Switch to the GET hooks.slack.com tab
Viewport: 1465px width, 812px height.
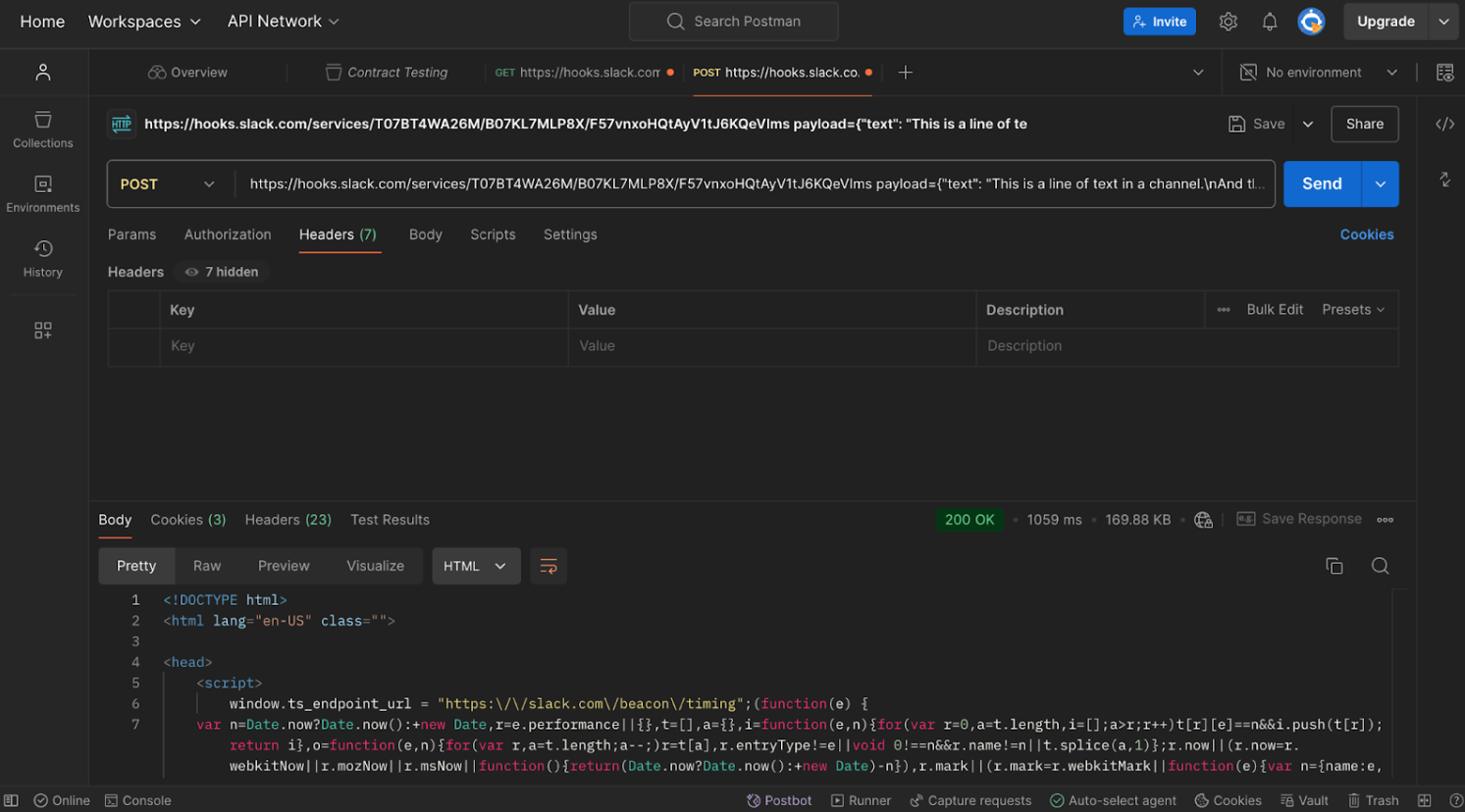coord(584,73)
